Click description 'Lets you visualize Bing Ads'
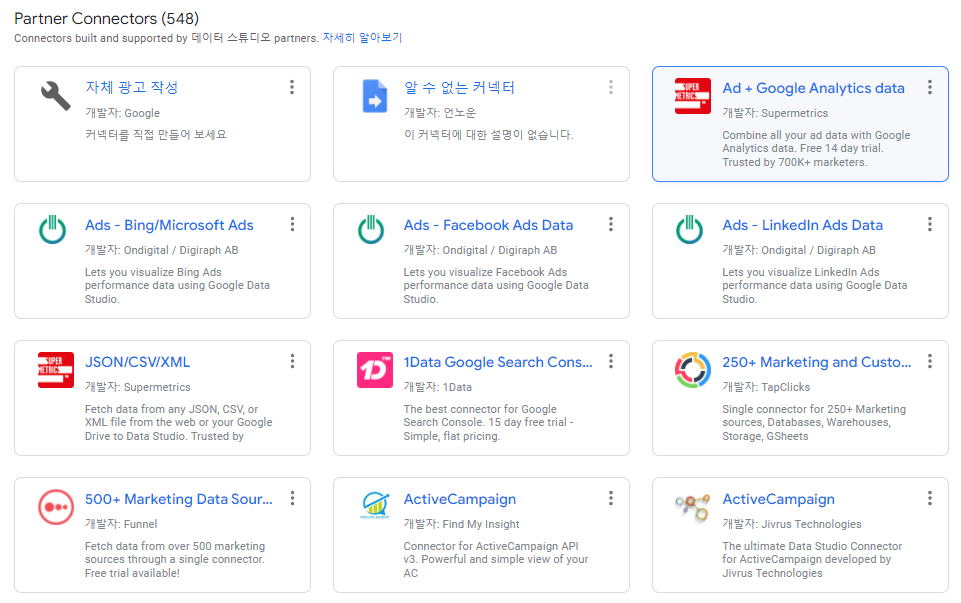This screenshot has width=961, height=603. click(x=177, y=286)
